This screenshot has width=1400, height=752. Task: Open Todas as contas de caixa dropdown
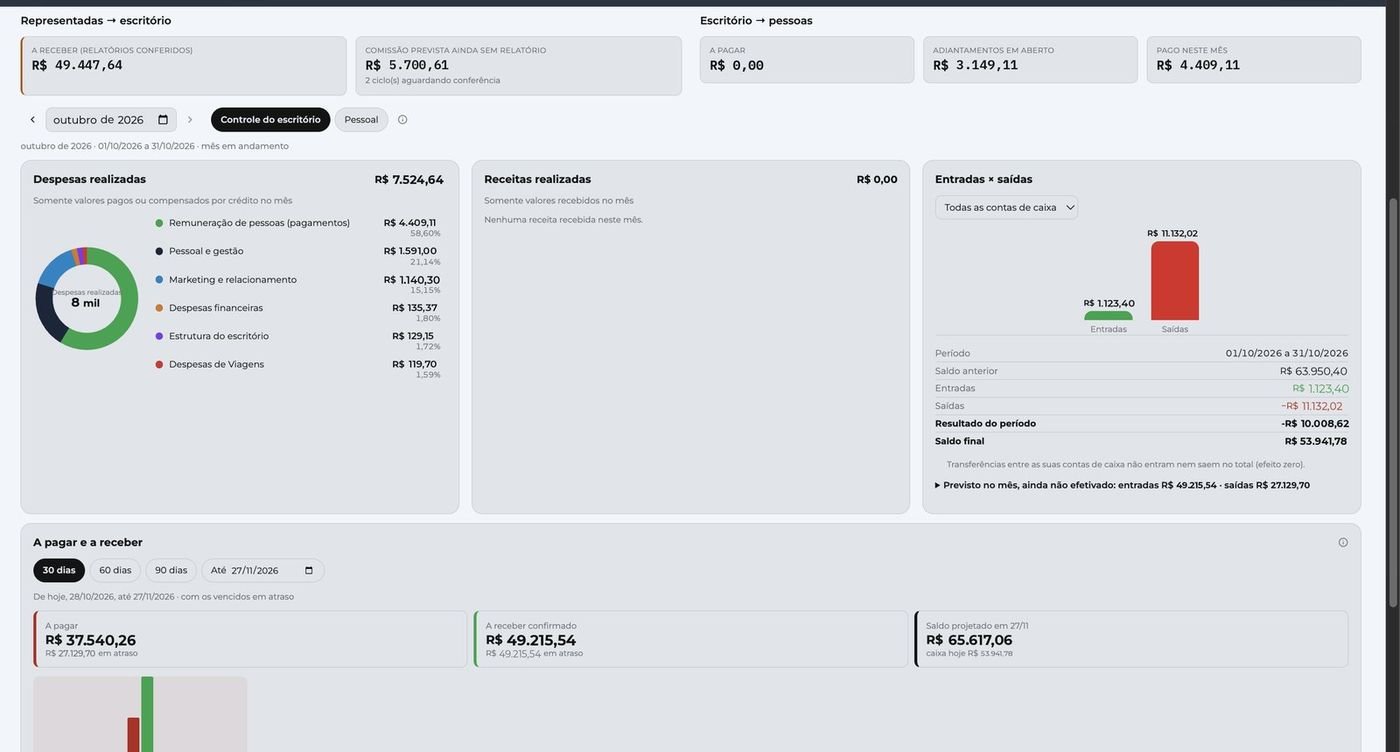(1007, 208)
